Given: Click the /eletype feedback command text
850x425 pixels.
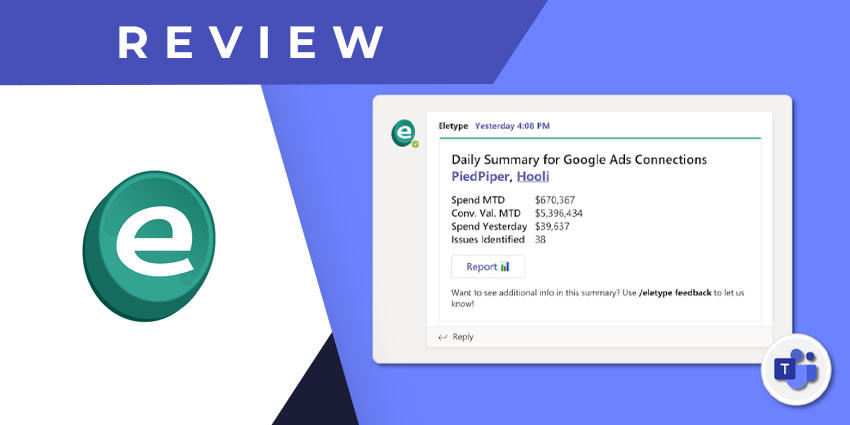Looking at the screenshot, I should pos(677,292).
